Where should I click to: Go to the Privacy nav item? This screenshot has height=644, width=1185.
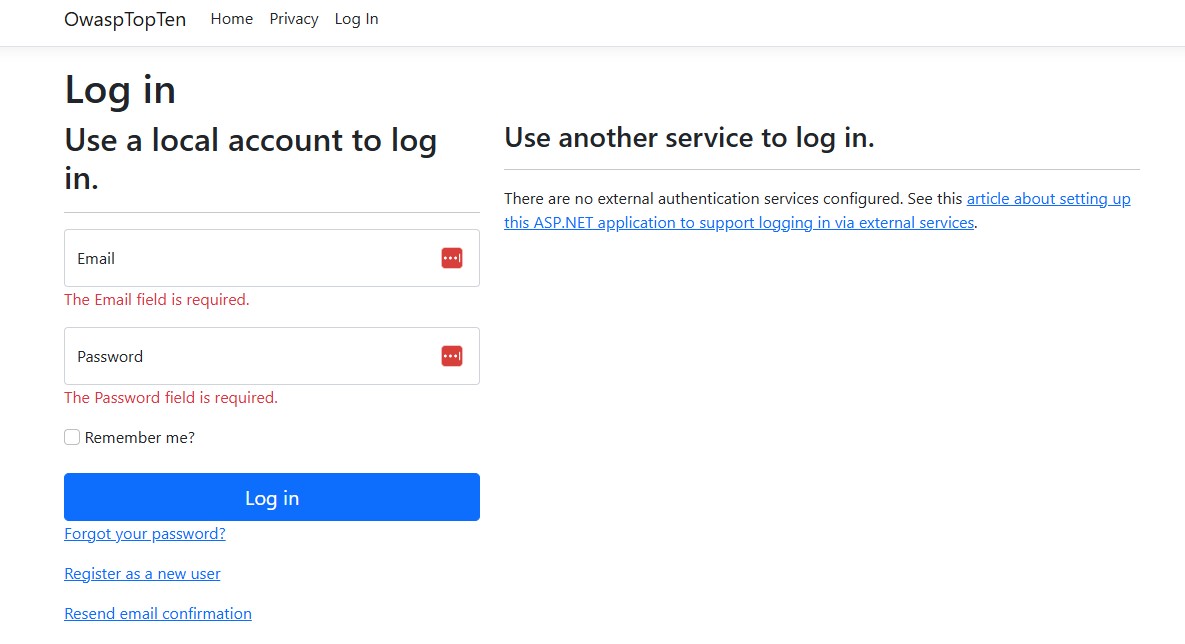pyautogui.click(x=294, y=19)
